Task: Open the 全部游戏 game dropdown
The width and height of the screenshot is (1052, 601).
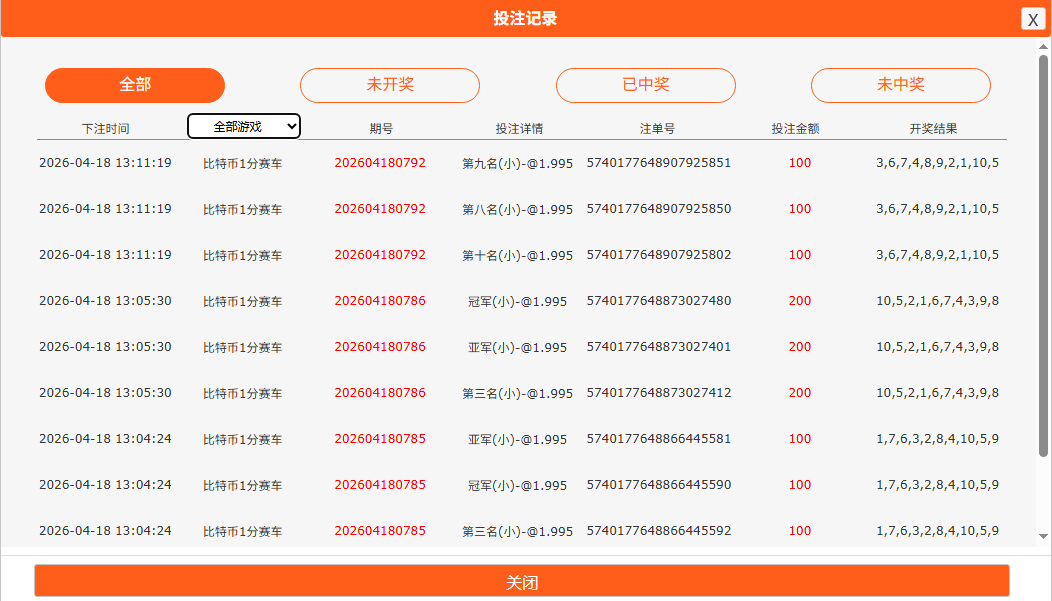Action: [x=244, y=126]
